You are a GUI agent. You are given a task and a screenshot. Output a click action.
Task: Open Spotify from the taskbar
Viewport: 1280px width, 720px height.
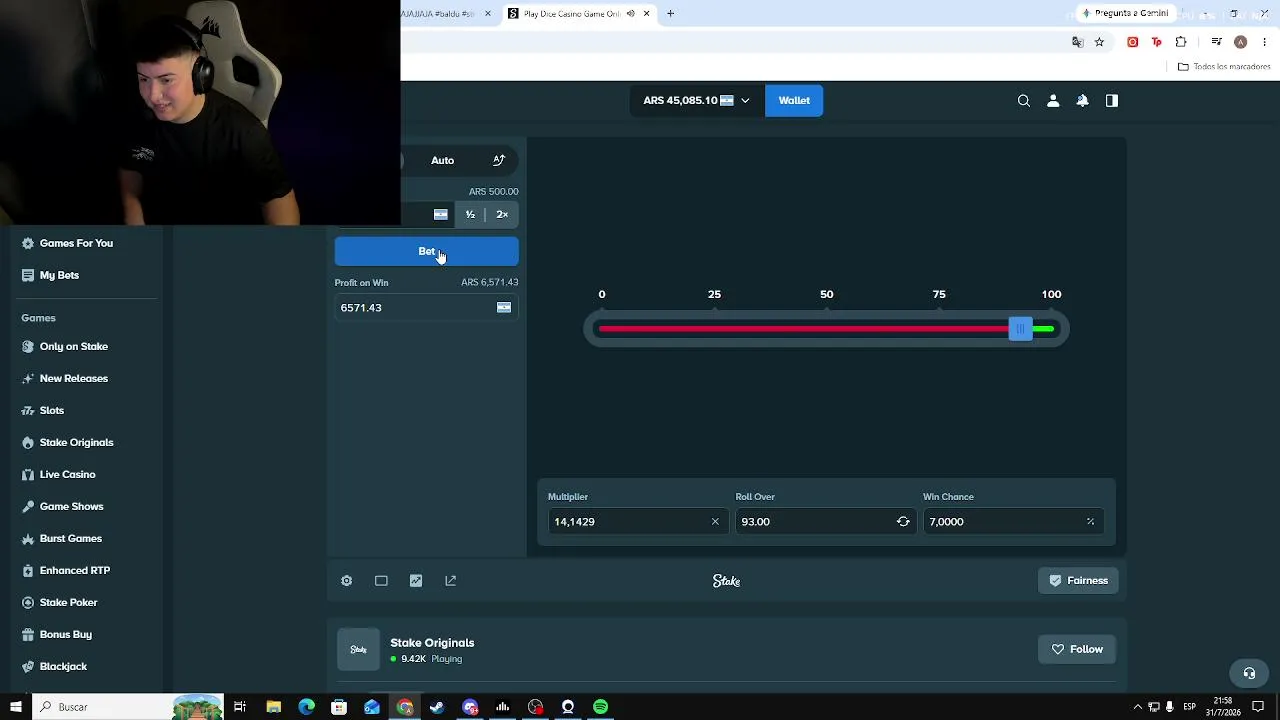(x=600, y=707)
